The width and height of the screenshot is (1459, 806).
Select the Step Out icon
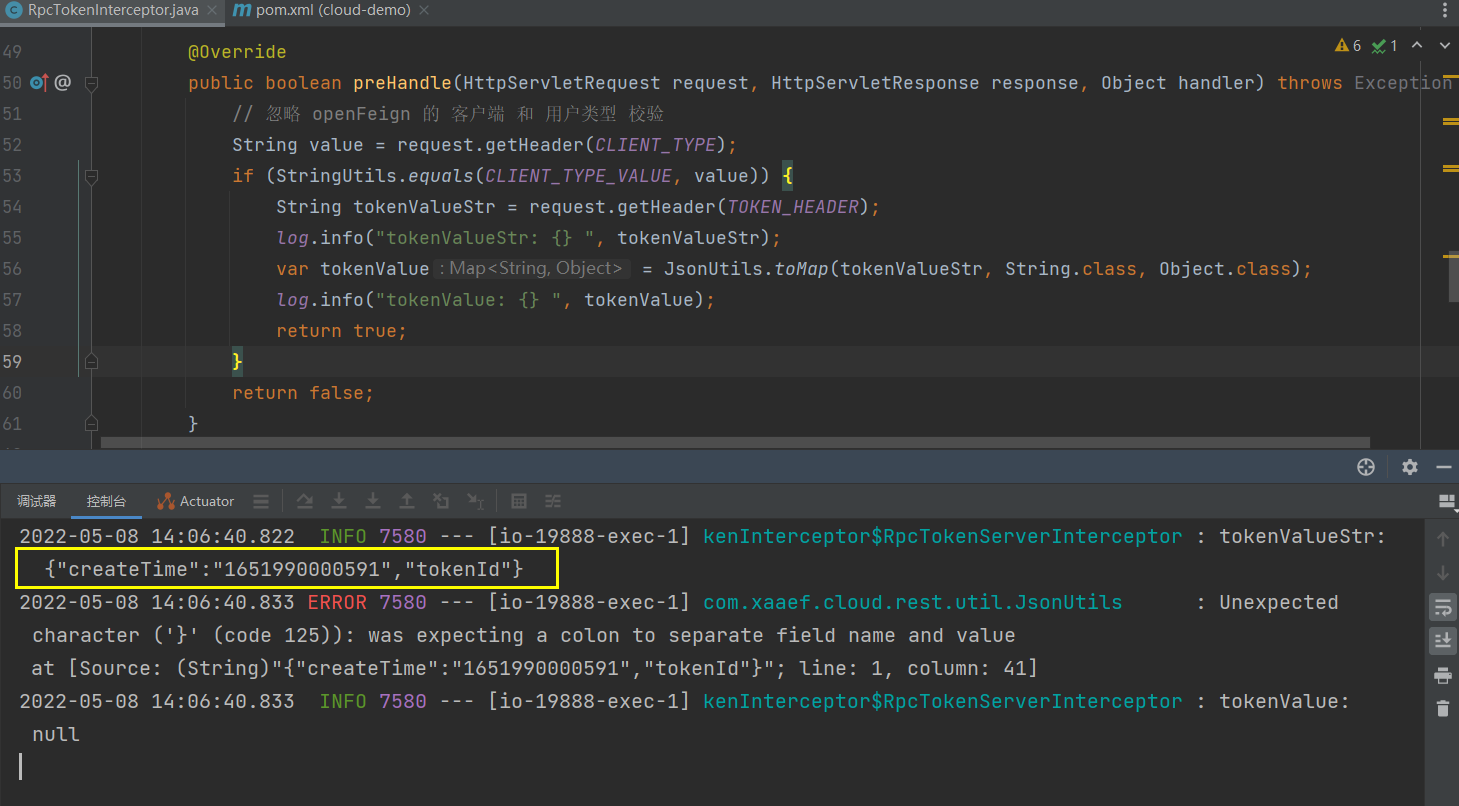point(406,501)
